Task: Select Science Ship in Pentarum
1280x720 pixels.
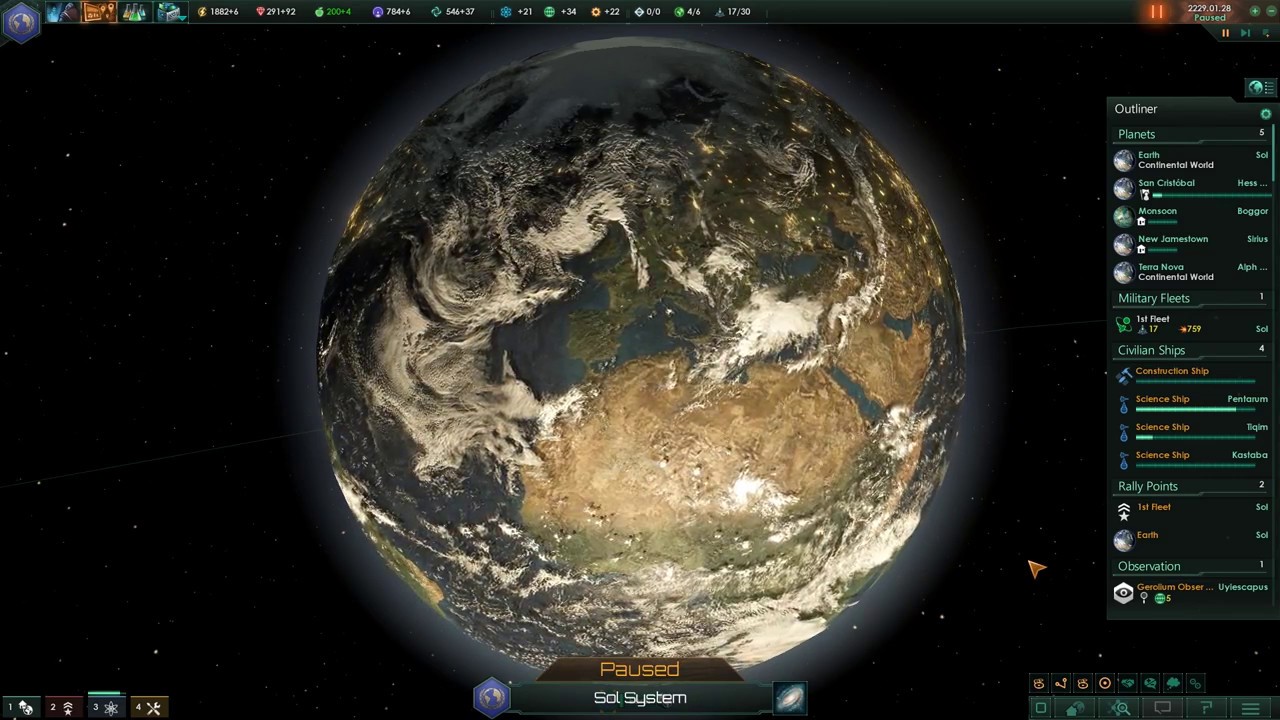Action: 1191,404
